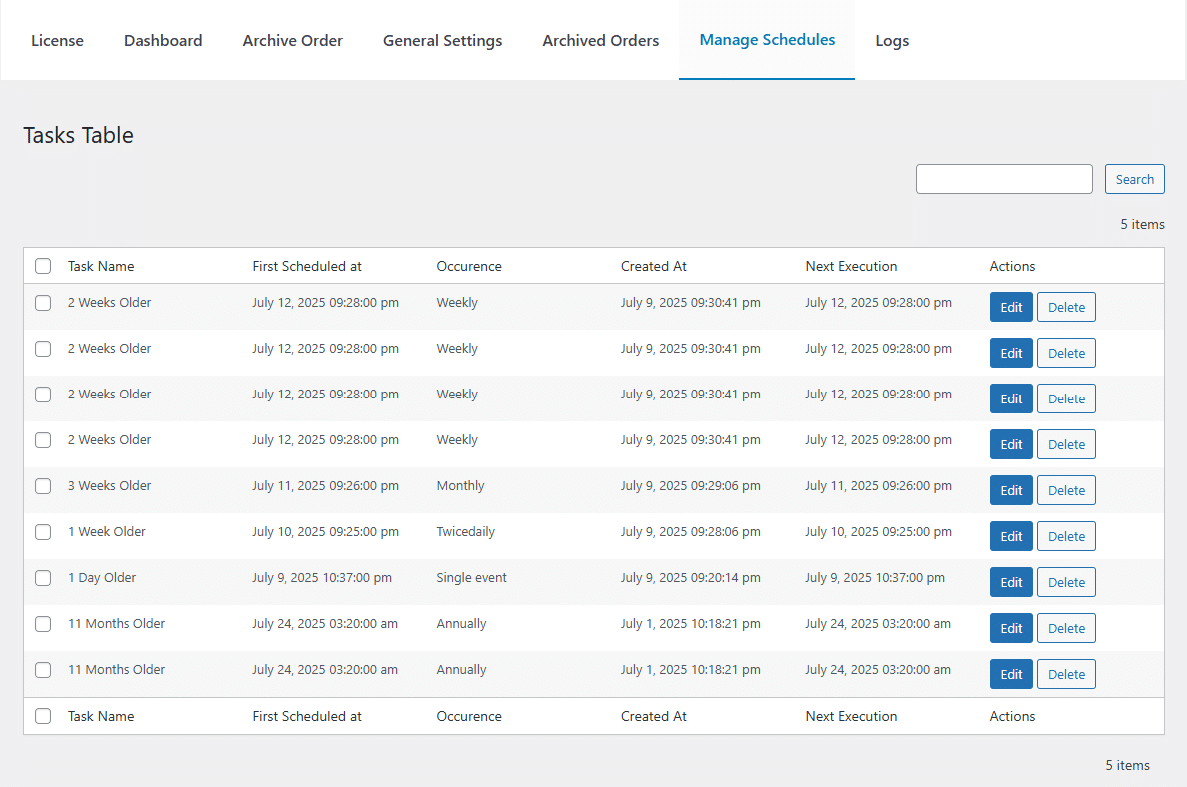
Task: Open the General Settings tab
Action: tap(443, 41)
